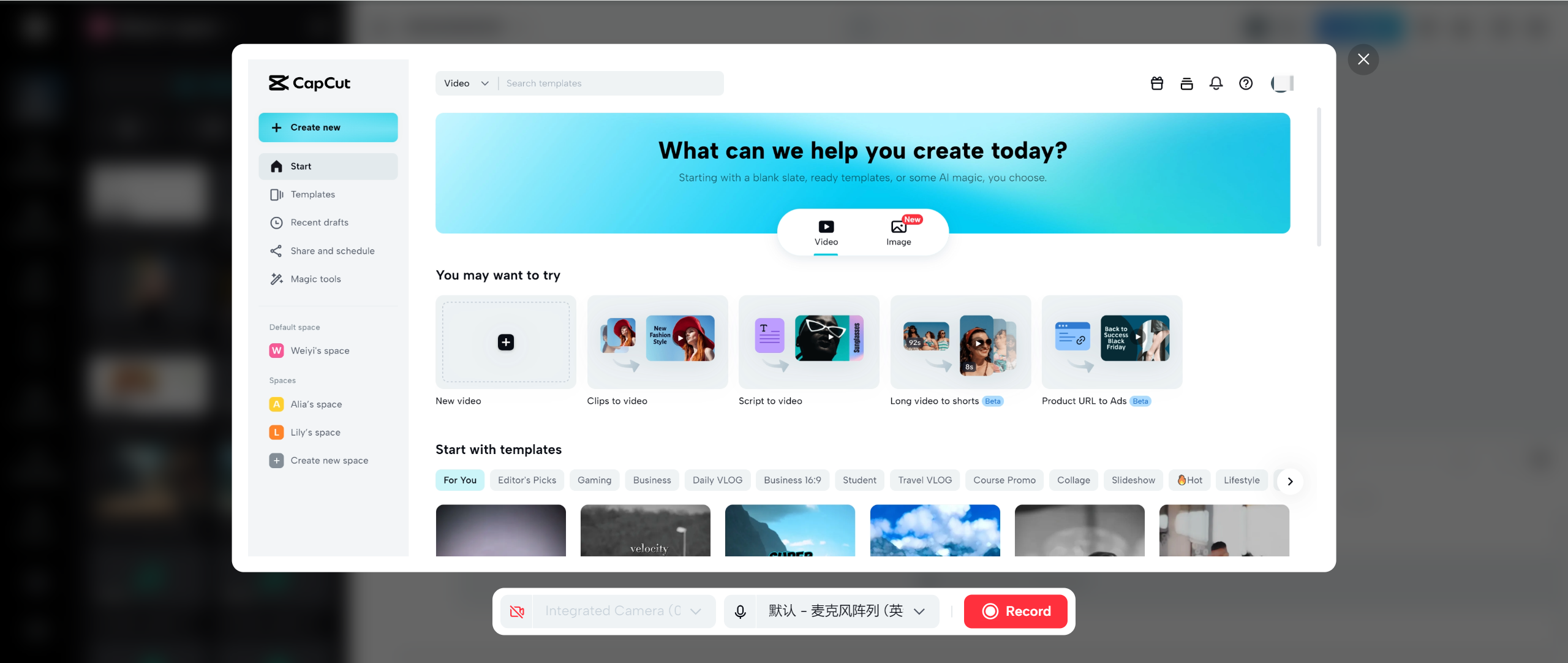
Task: Select the Video creation mode toggle
Action: 826,232
